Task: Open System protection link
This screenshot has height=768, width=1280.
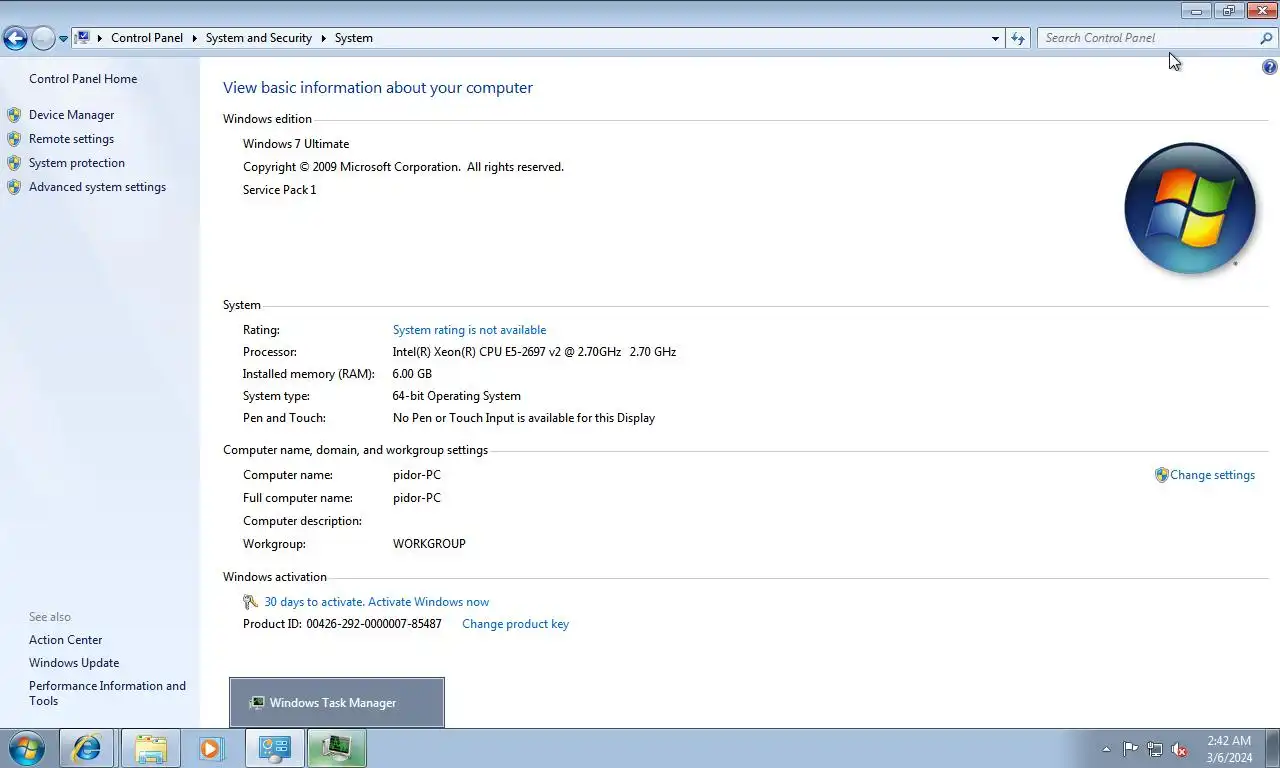Action: coord(77,163)
